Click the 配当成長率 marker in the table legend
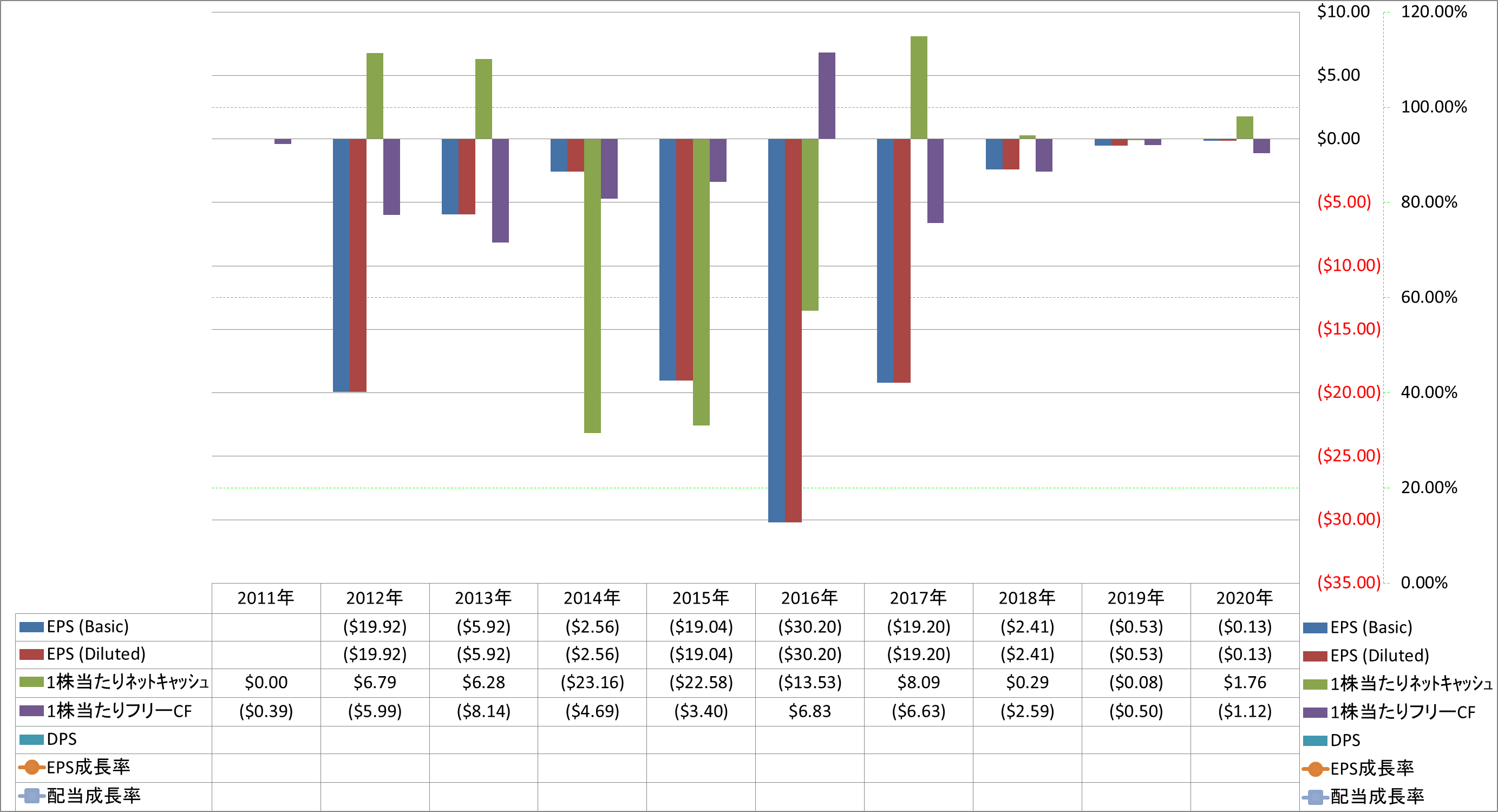Screen dimensions: 1498x812 [31, 796]
